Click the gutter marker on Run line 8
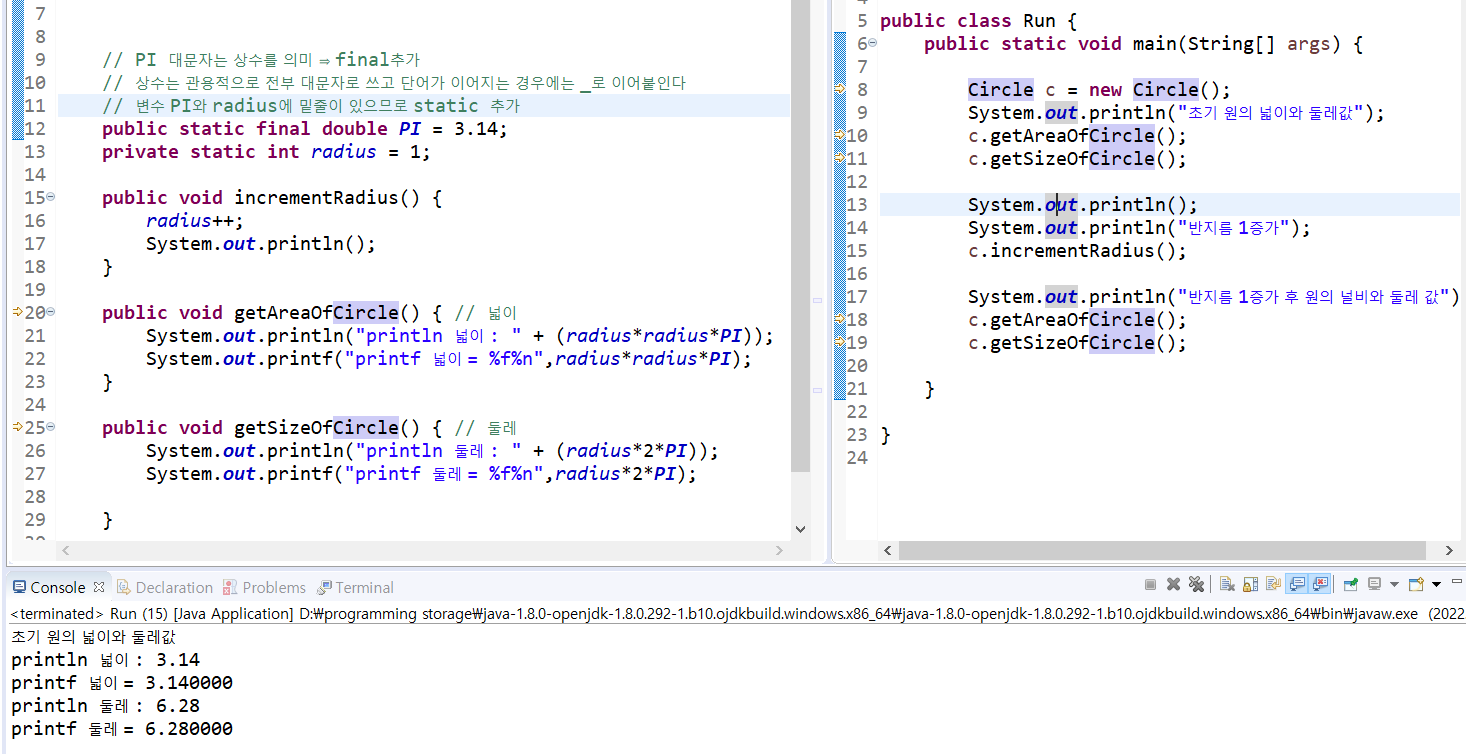Image resolution: width=1466 pixels, height=754 pixels. click(x=840, y=90)
